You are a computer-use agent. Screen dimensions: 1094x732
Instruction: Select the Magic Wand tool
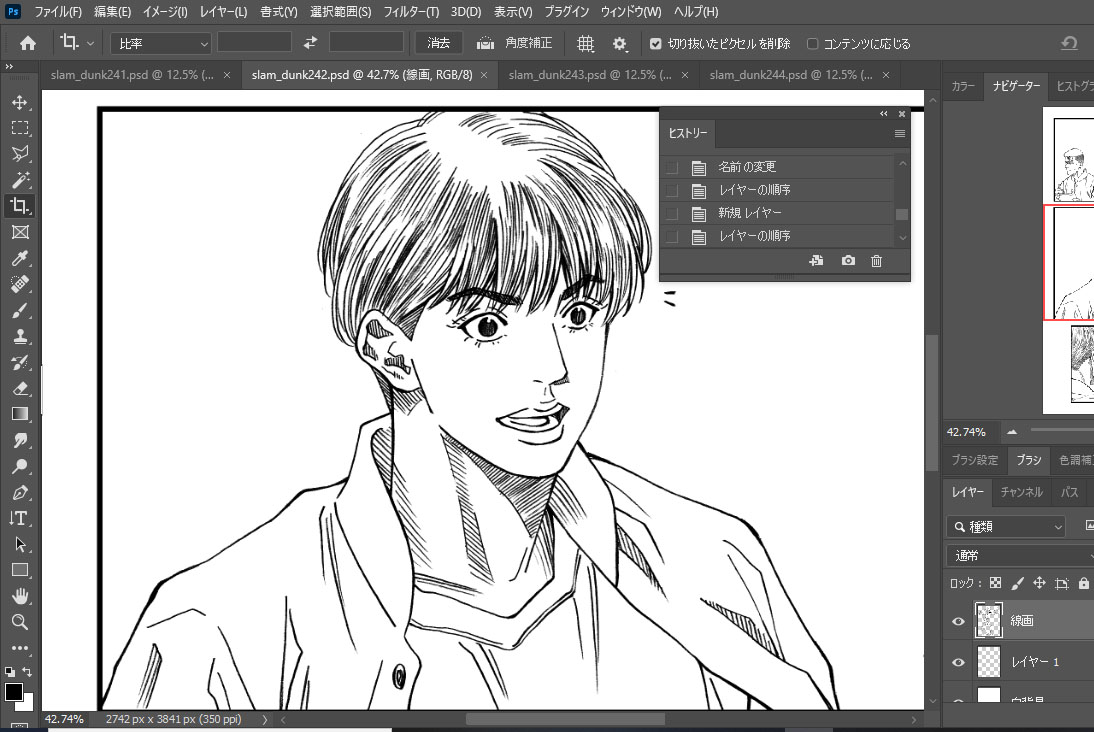click(20, 180)
